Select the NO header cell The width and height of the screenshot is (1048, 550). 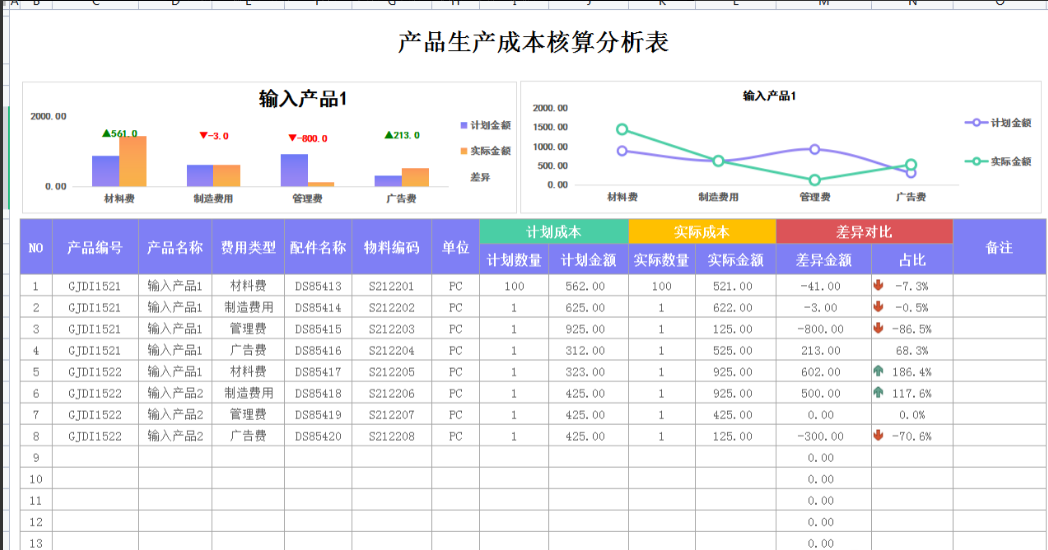coord(36,247)
